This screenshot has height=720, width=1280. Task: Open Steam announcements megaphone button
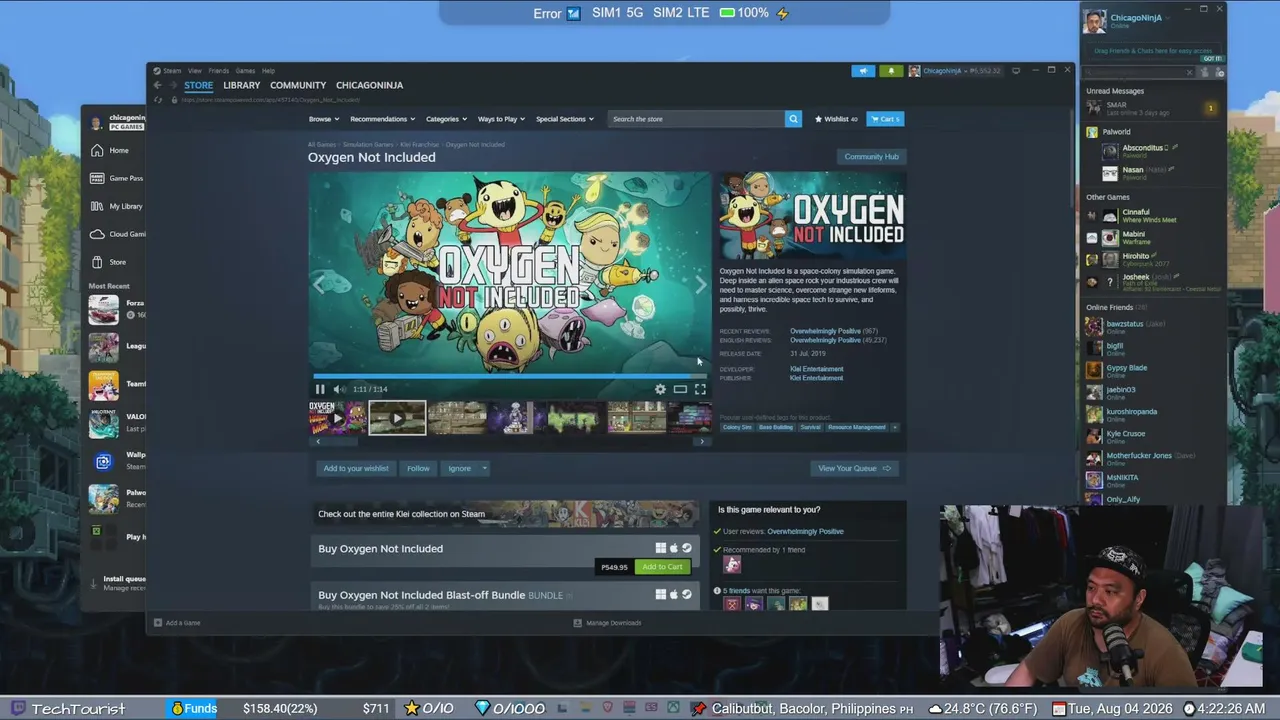(x=863, y=71)
